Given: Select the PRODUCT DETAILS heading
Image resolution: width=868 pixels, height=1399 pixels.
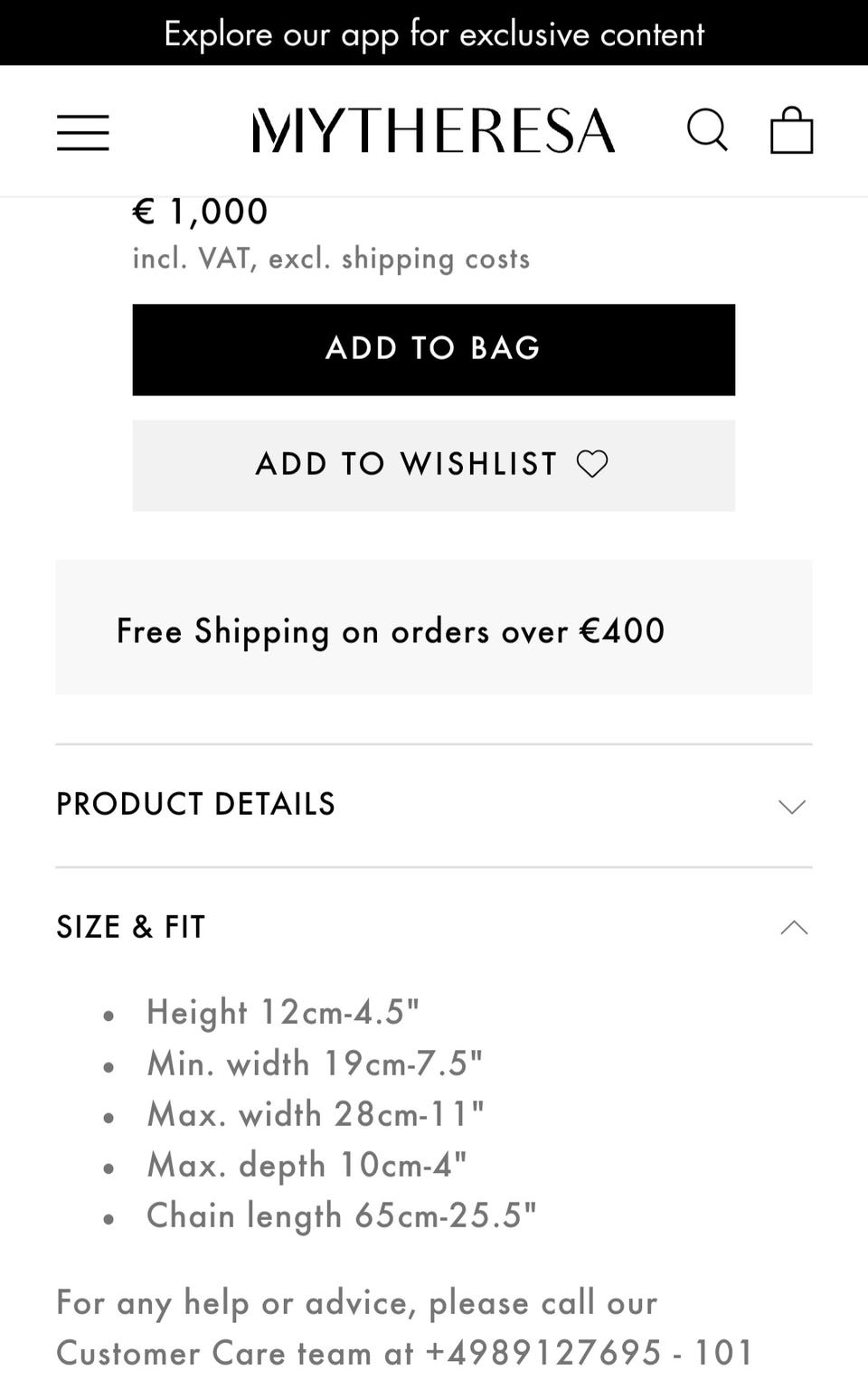Looking at the screenshot, I should [x=196, y=804].
